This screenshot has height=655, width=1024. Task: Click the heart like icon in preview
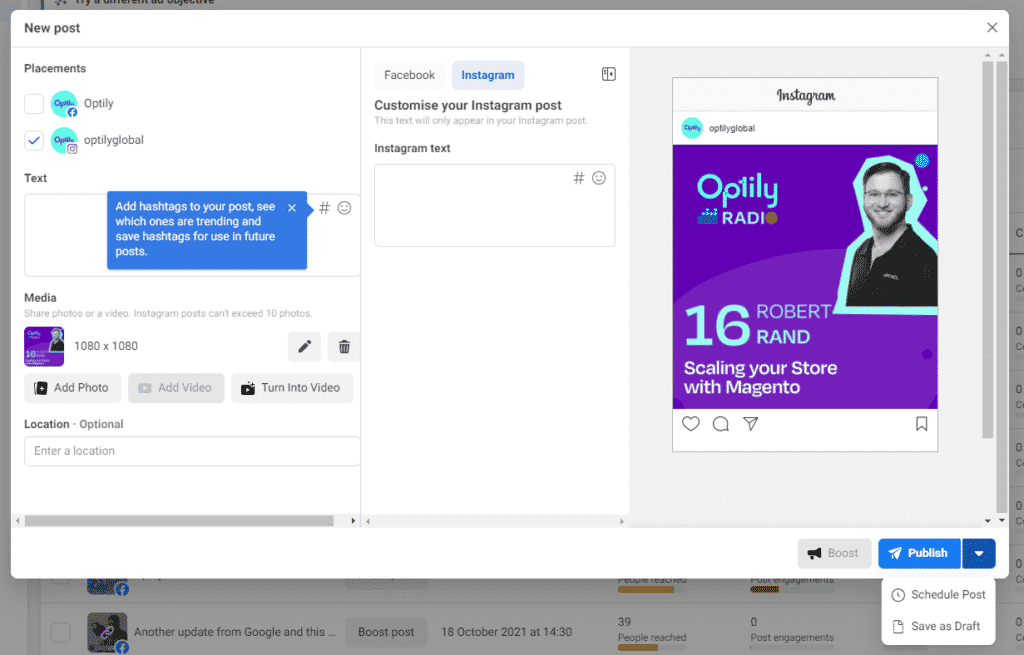tap(691, 424)
